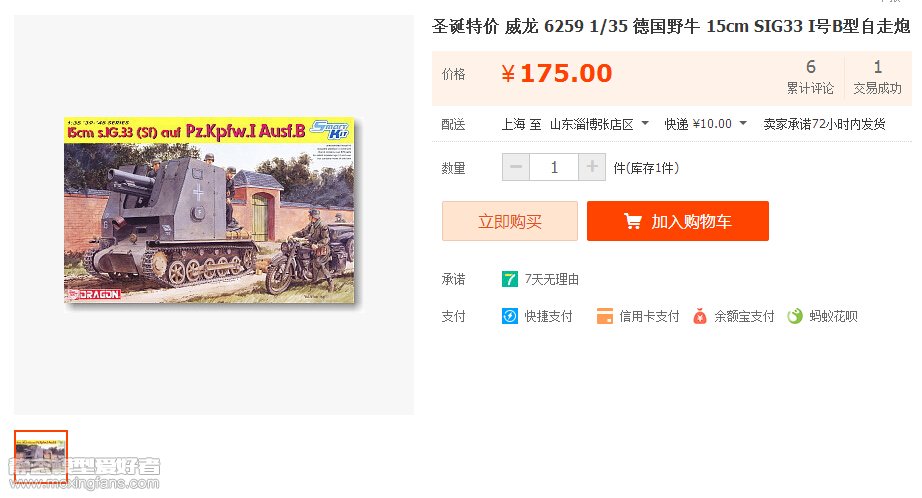
Task: Click the 信用卡支付 orange card icon
Action: [x=604, y=316]
